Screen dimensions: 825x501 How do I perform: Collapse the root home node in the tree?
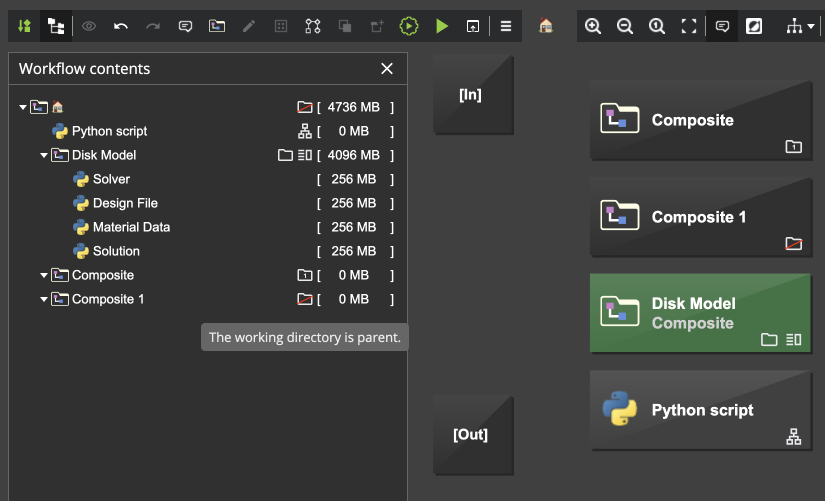coord(23,107)
